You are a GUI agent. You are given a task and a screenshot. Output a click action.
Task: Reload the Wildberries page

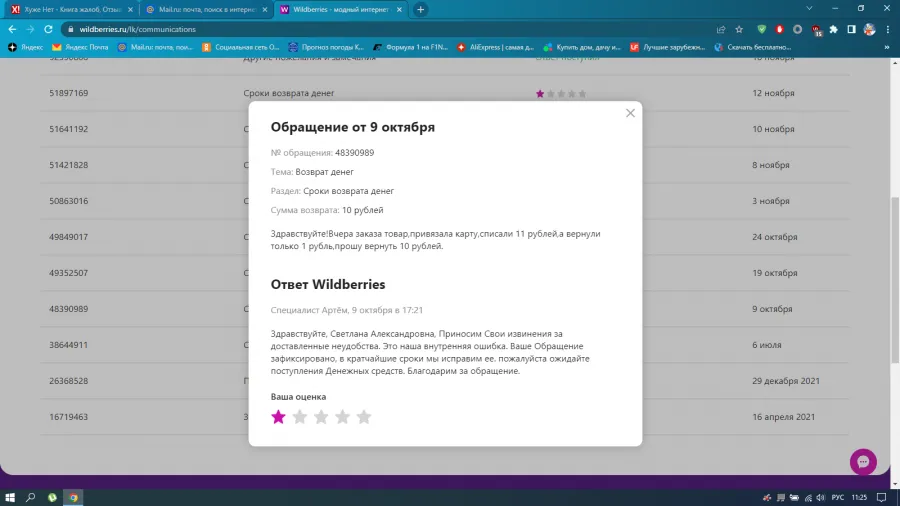click(48, 29)
